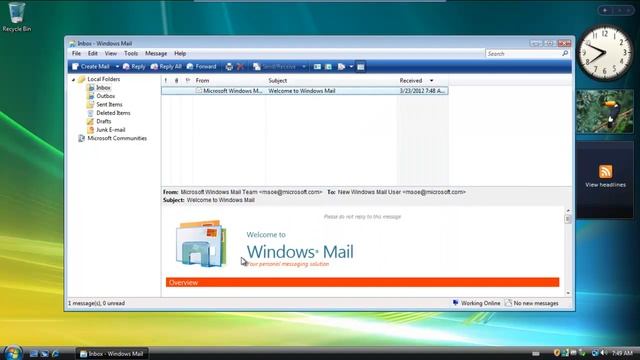Image resolution: width=640 pixels, height=360 pixels.
Task: Open the View menu
Action: [x=111, y=53]
